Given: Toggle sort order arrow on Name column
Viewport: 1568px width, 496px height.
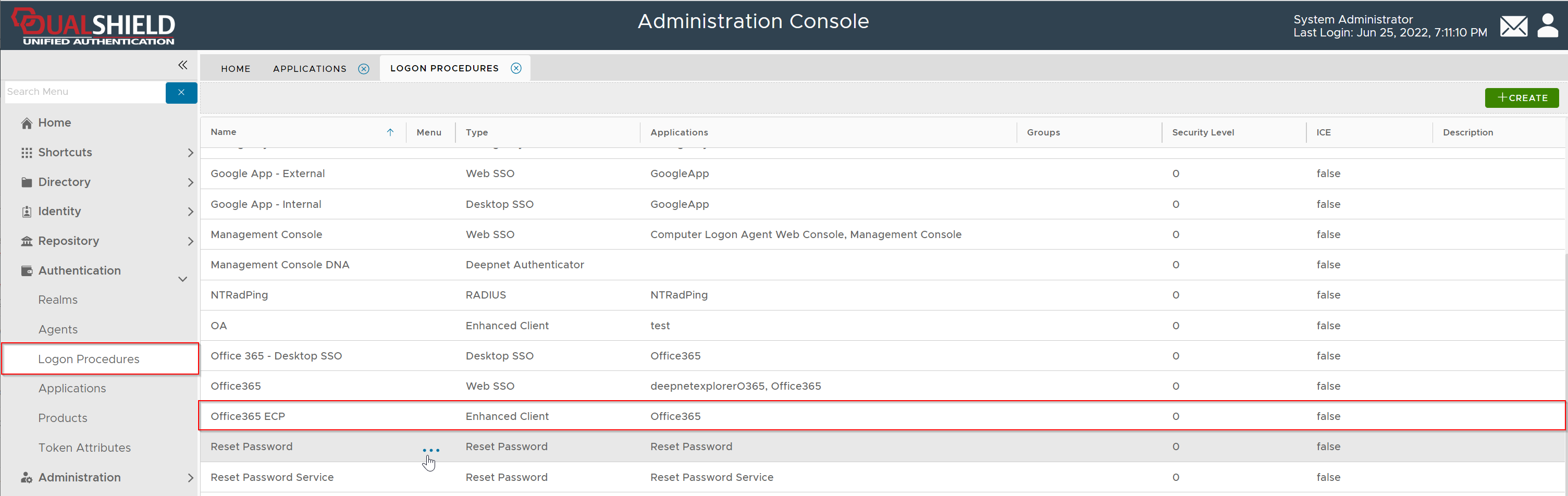Looking at the screenshot, I should [390, 132].
